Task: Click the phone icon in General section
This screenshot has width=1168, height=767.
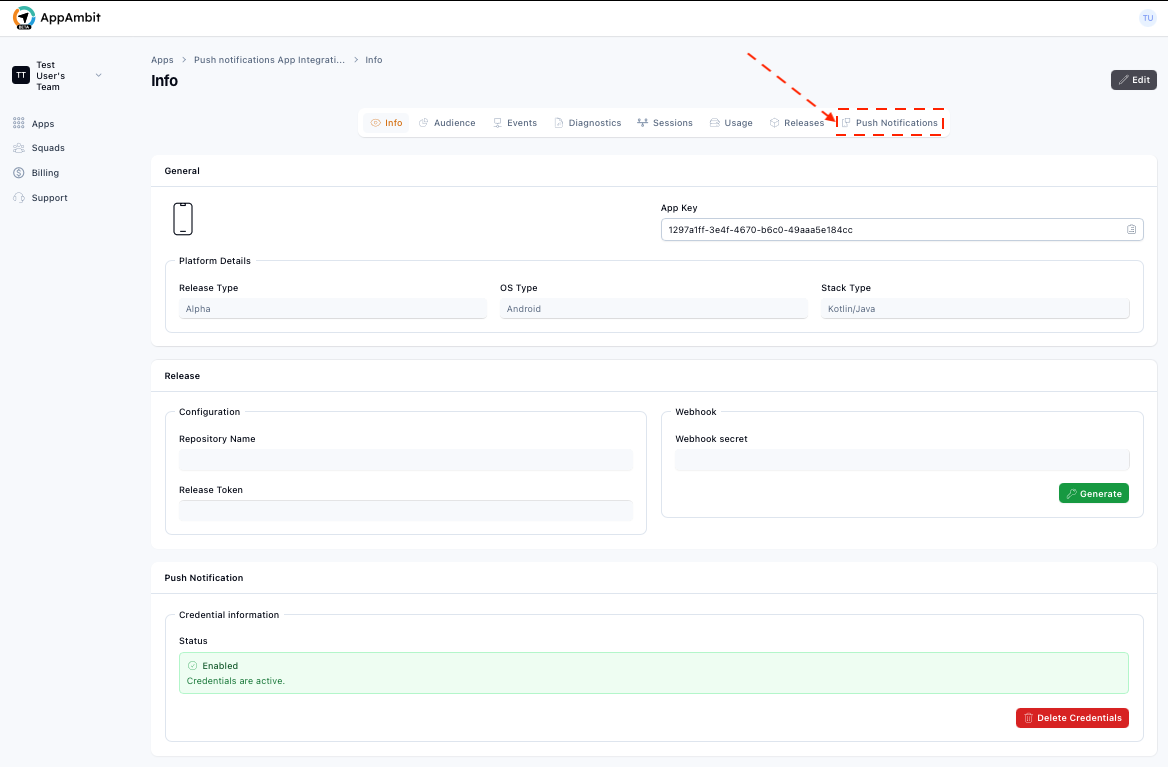Action: pyautogui.click(x=183, y=218)
